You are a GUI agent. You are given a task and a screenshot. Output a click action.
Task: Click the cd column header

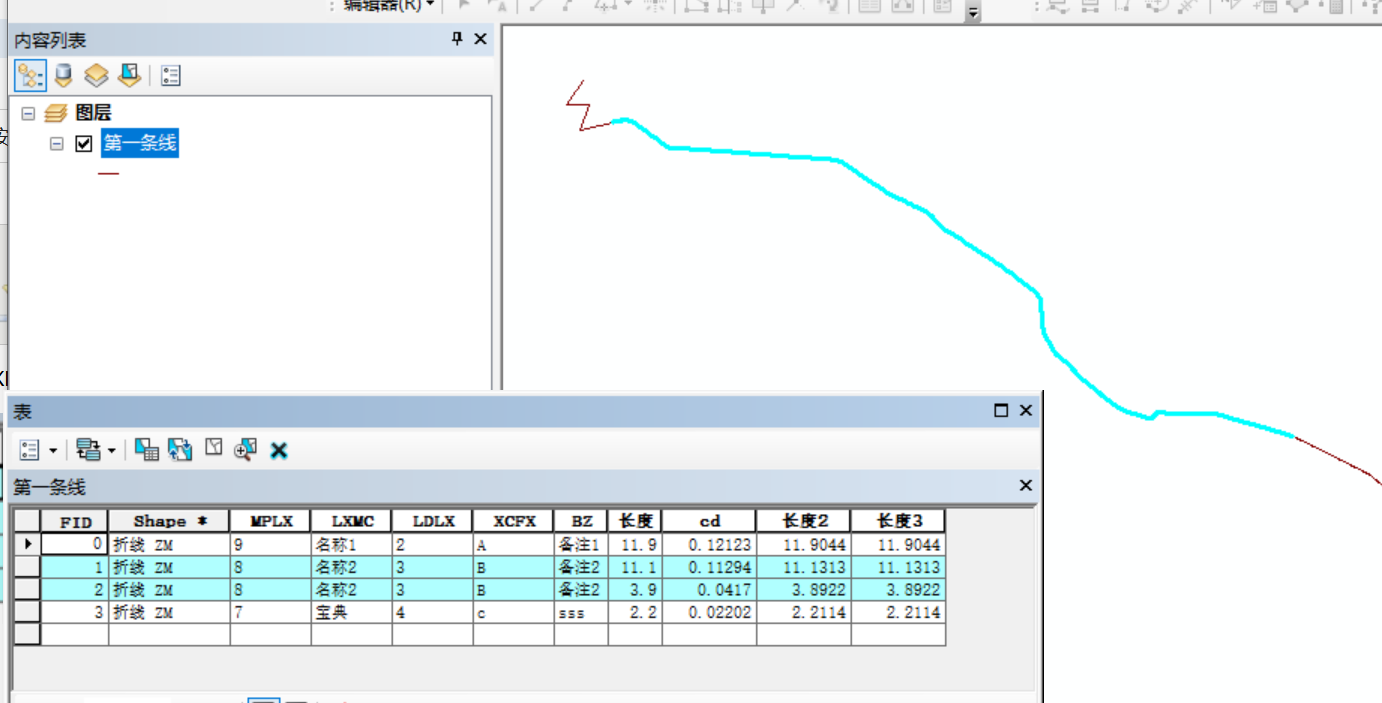709,521
